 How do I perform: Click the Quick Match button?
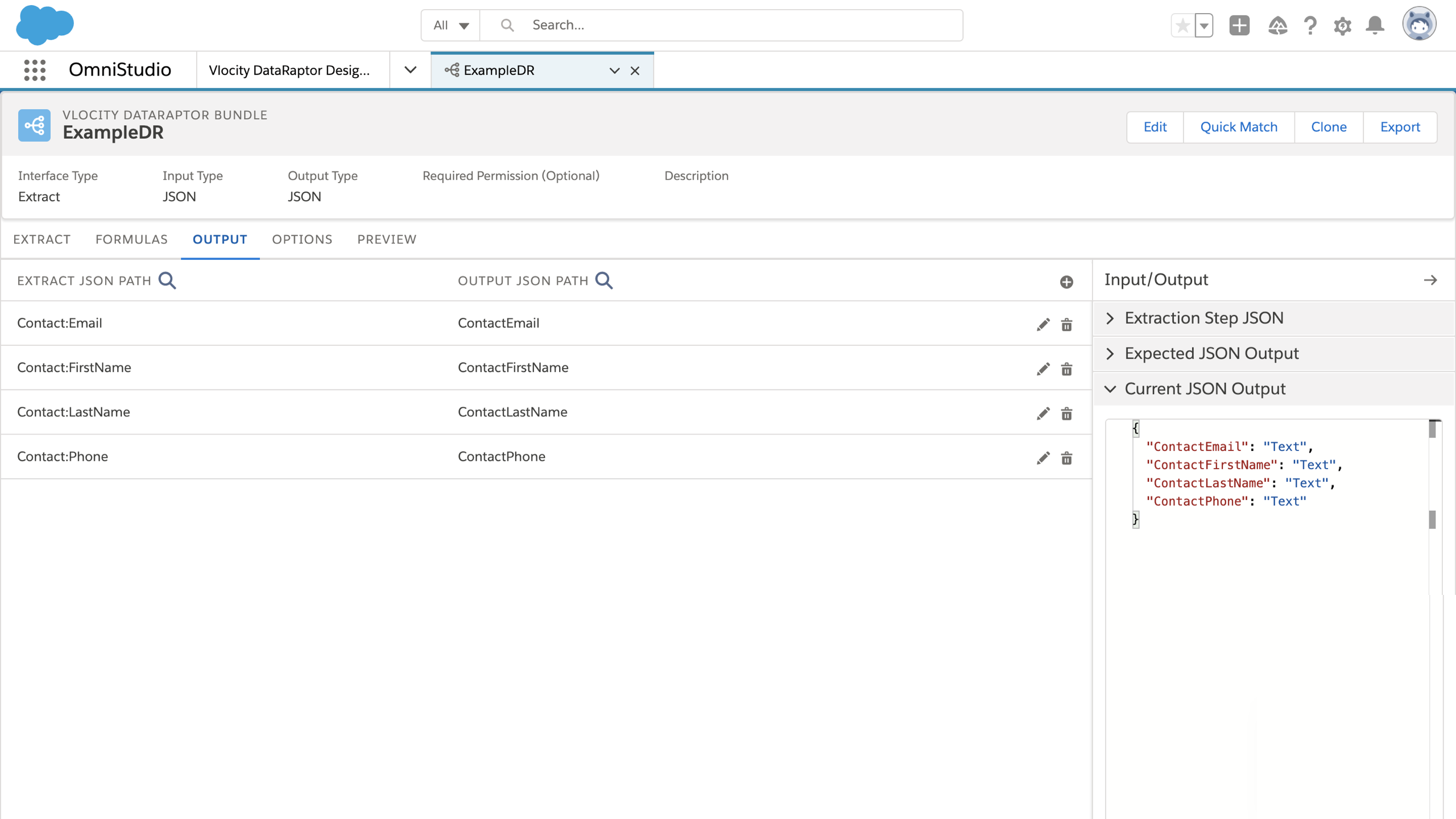(1238, 127)
